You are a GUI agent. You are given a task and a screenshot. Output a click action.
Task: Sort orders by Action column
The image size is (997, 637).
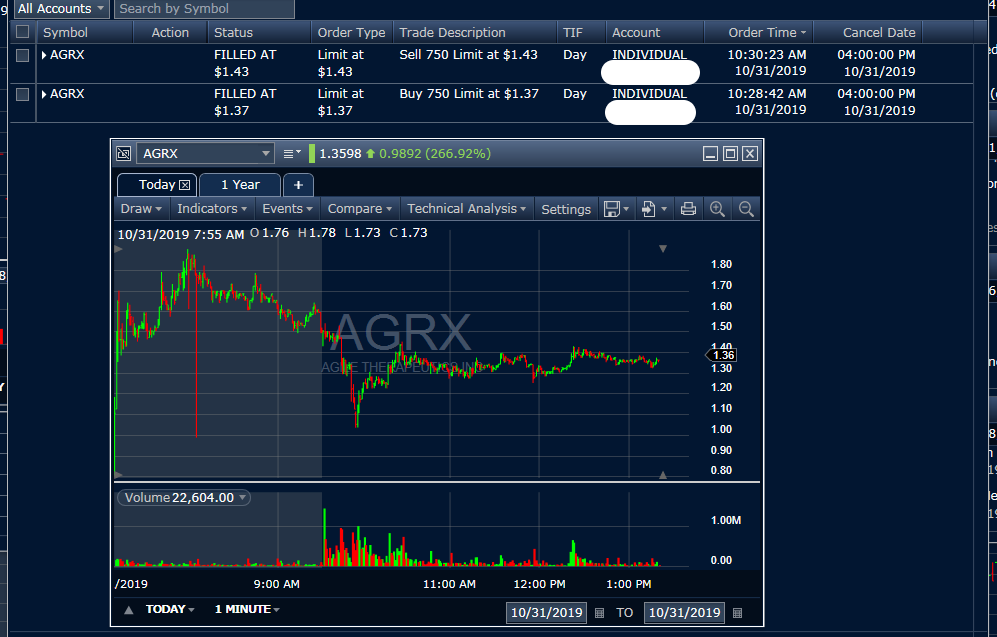[x=170, y=32]
